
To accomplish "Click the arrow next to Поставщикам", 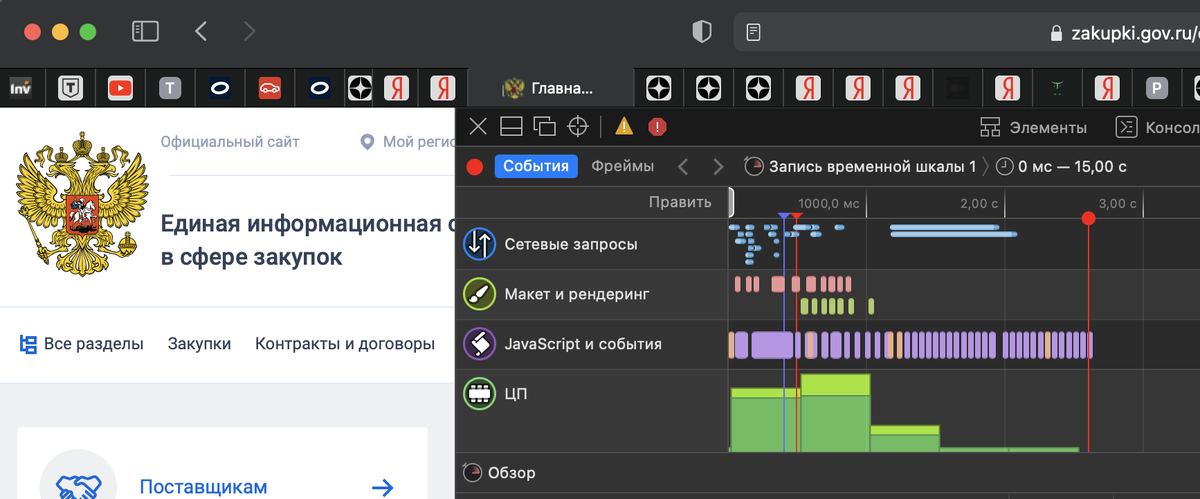I will coord(382,488).
